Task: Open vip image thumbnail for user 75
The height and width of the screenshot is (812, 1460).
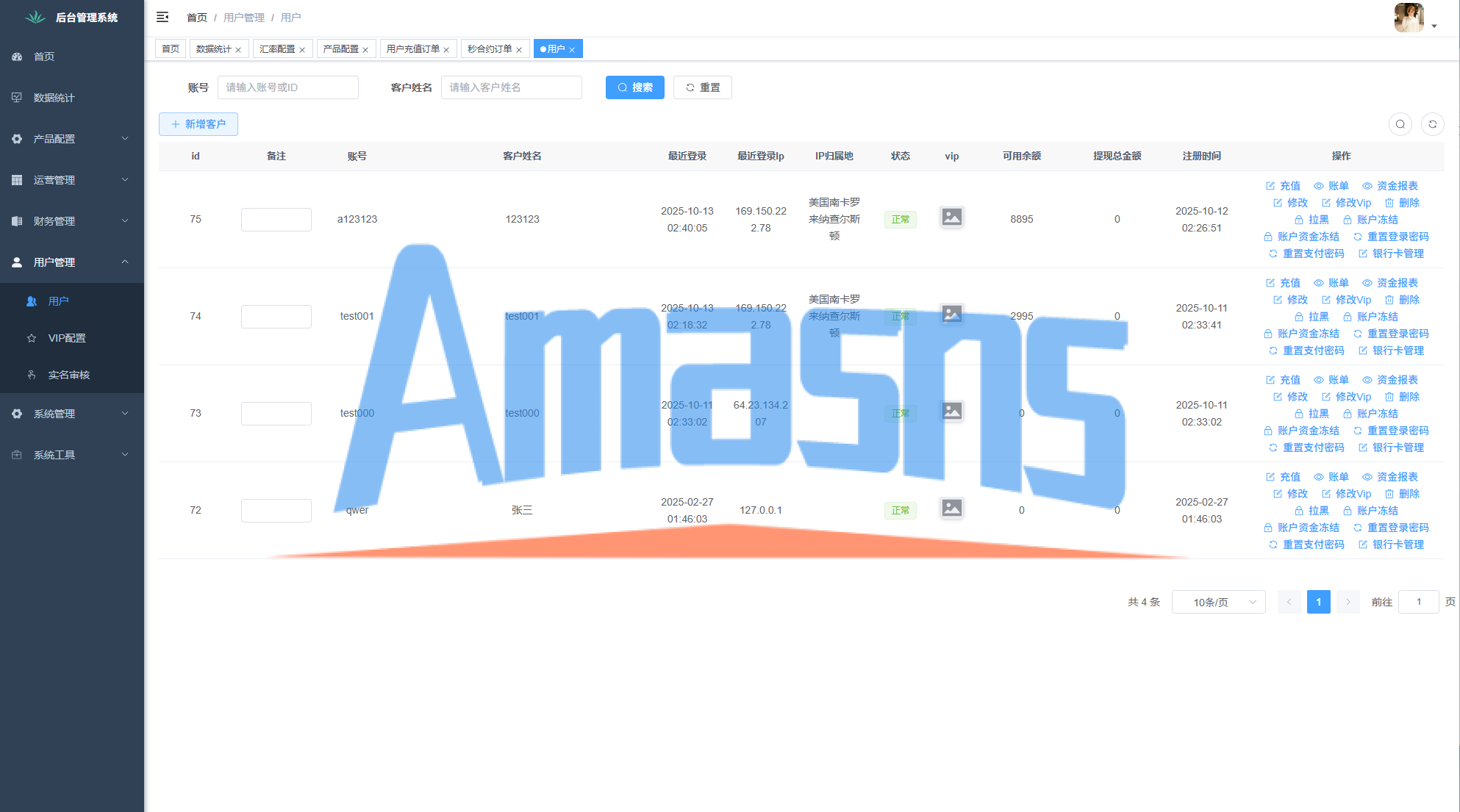Action: (x=951, y=218)
